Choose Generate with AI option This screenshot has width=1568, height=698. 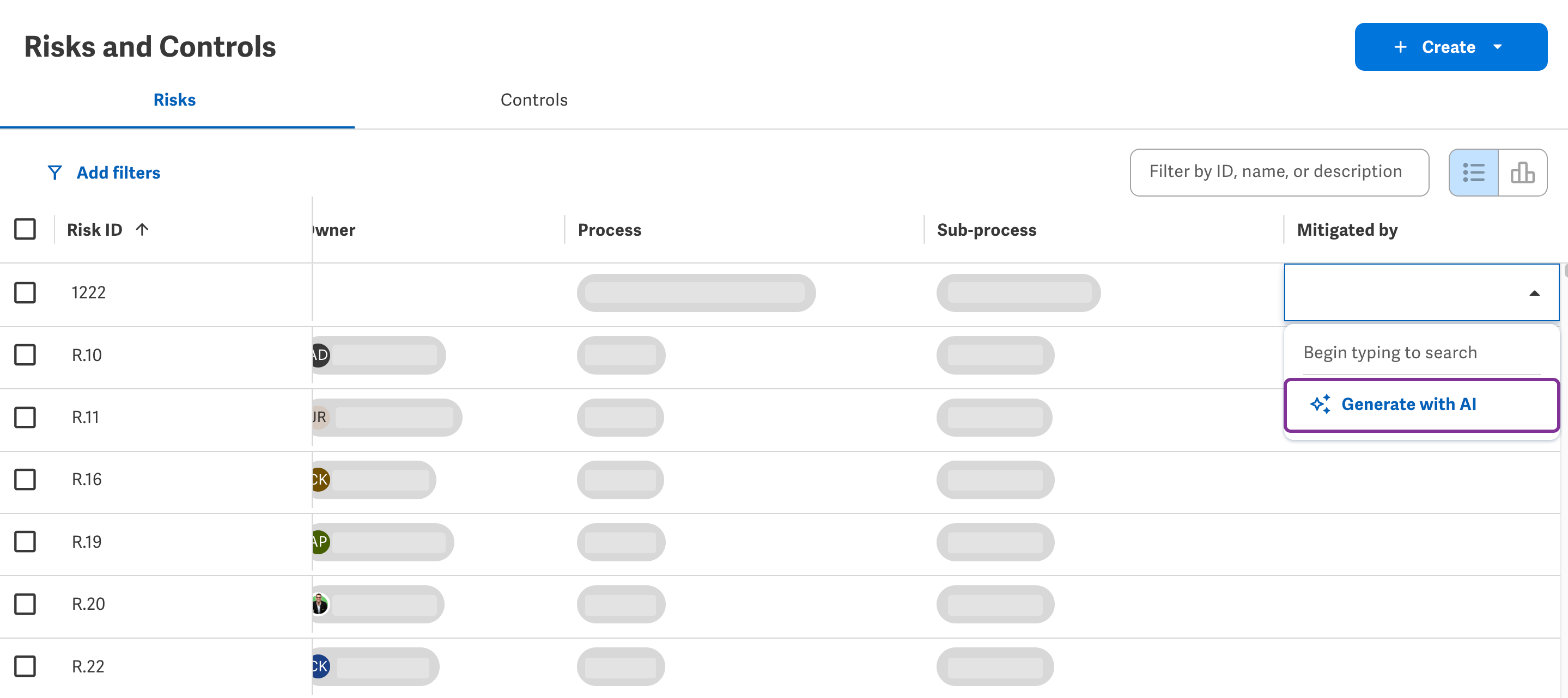pos(1421,405)
